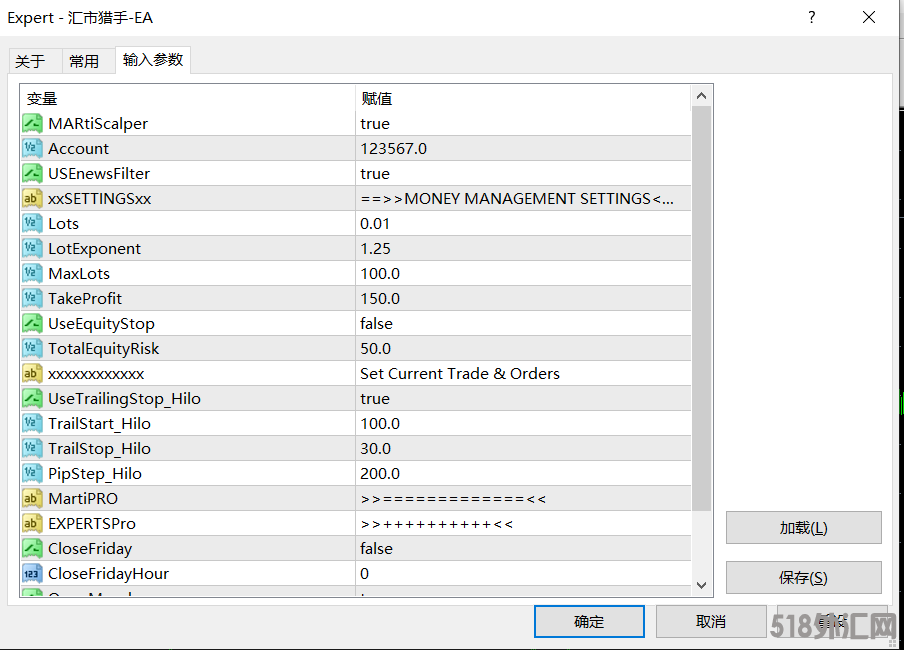Click the UseTrailingStop_Hilo boolean icon

coord(32,399)
